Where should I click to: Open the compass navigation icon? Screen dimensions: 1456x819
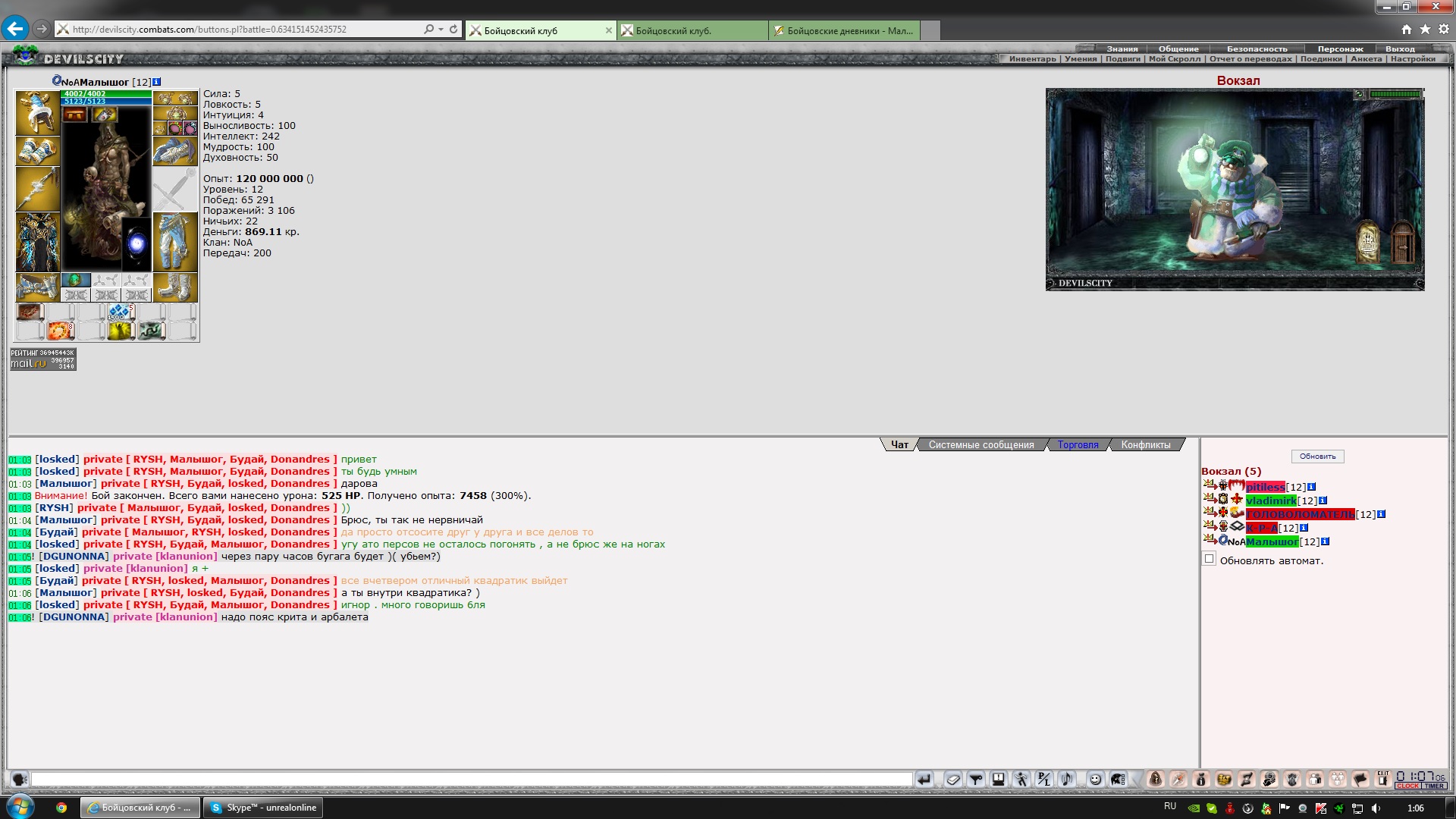[1178, 779]
